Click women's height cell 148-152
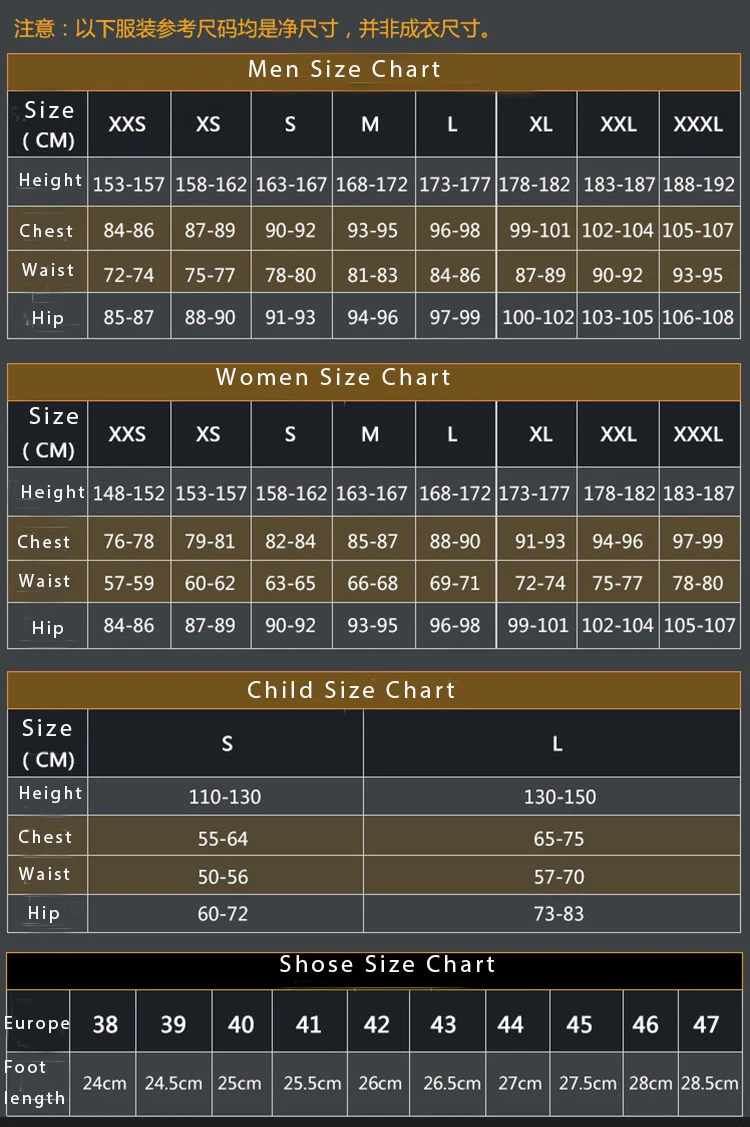The height and width of the screenshot is (1127, 750). tap(129, 493)
